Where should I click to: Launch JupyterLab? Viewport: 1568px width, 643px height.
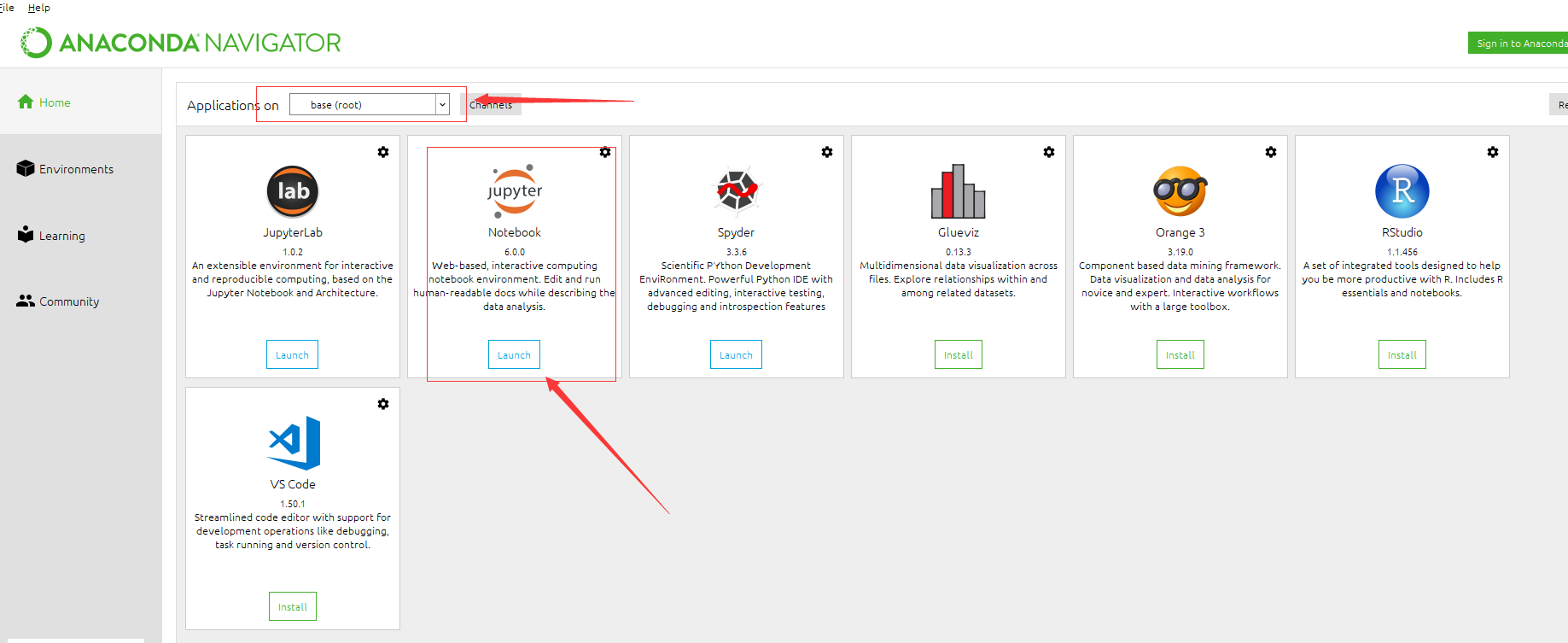[292, 354]
